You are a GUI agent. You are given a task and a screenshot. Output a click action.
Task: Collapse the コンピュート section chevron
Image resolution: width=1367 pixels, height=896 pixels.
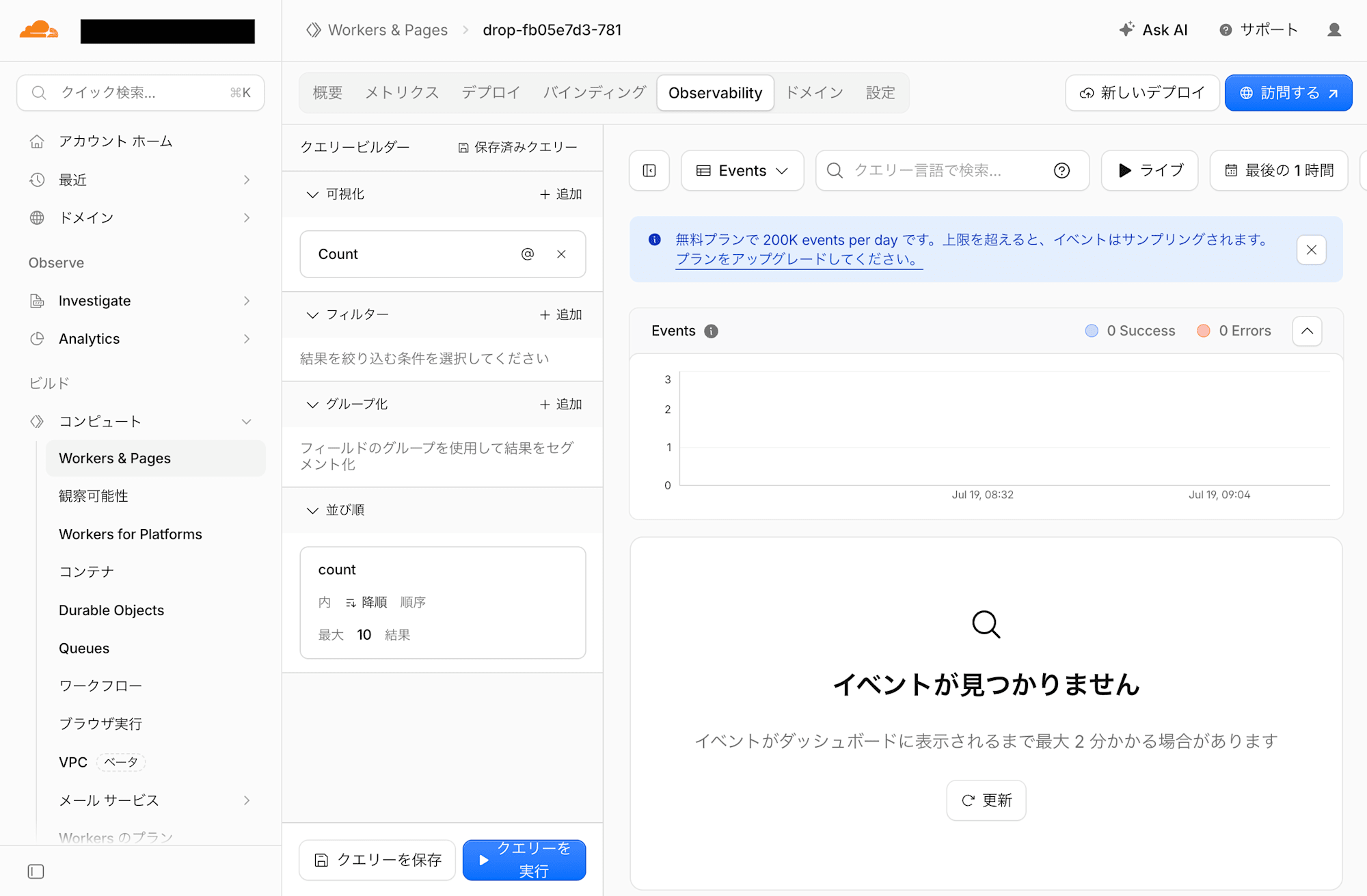pos(247,422)
